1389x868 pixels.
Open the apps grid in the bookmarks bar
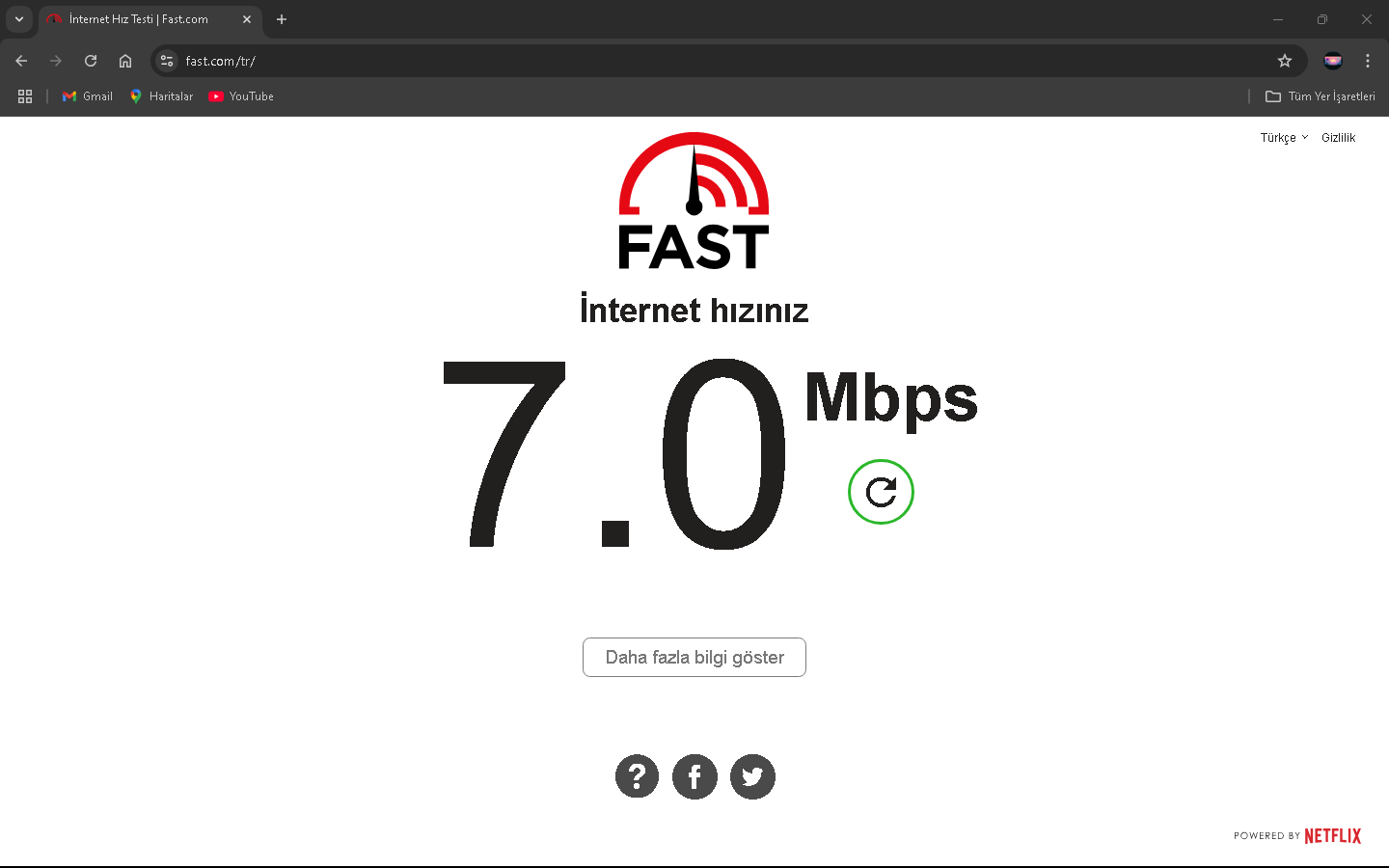(25, 96)
